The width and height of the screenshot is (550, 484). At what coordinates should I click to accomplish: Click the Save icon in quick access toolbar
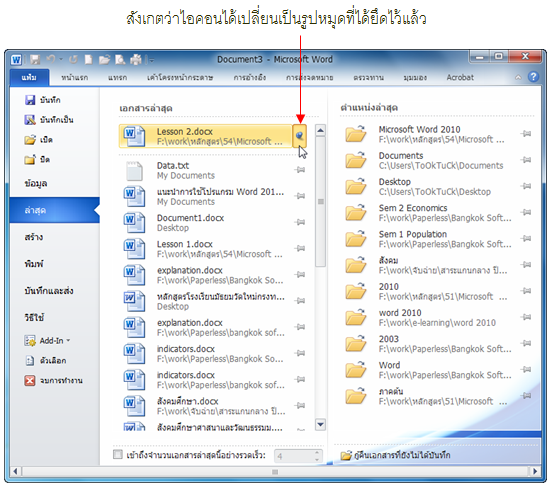(x=35, y=59)
